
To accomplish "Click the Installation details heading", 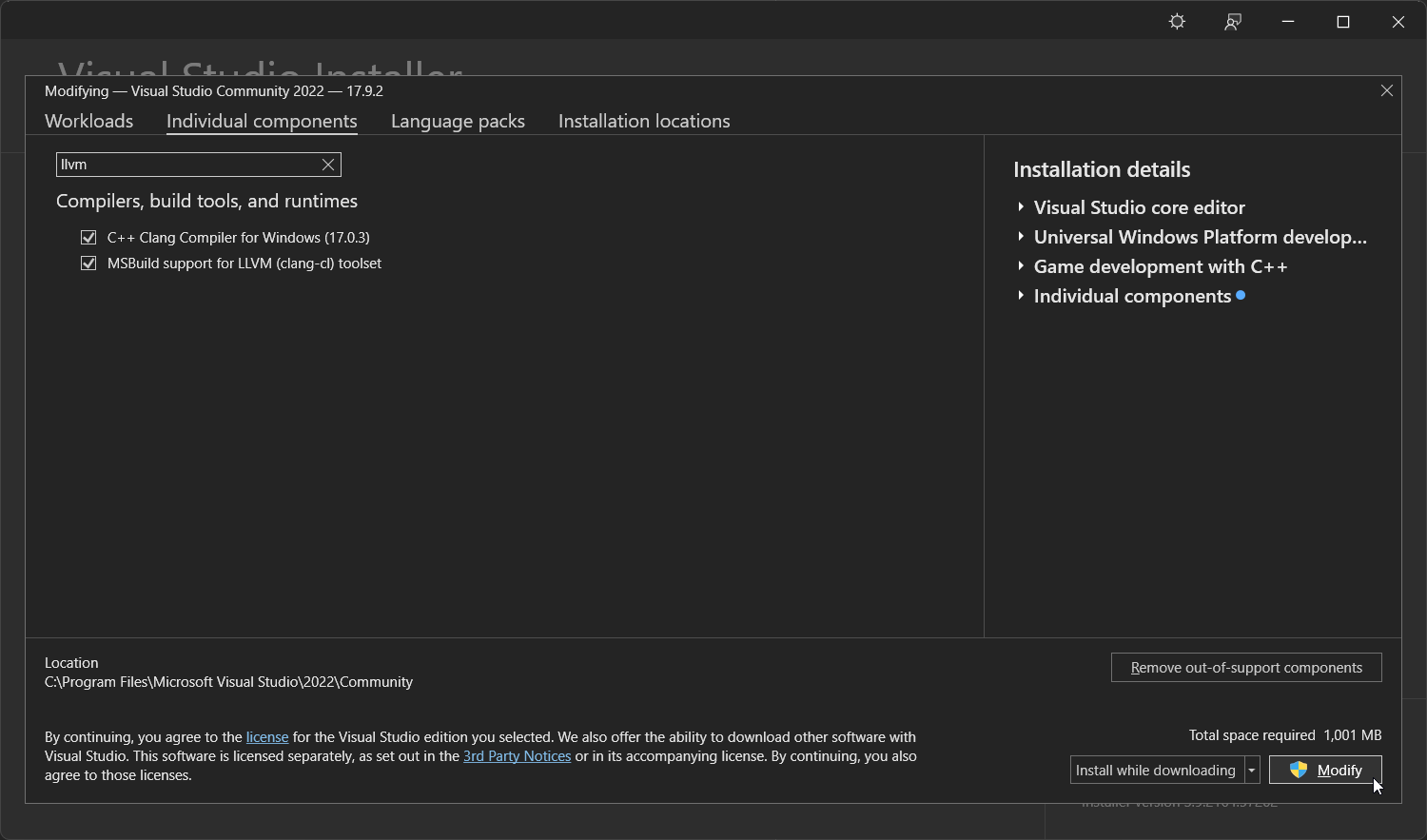I will click(x=1102, y=169).
